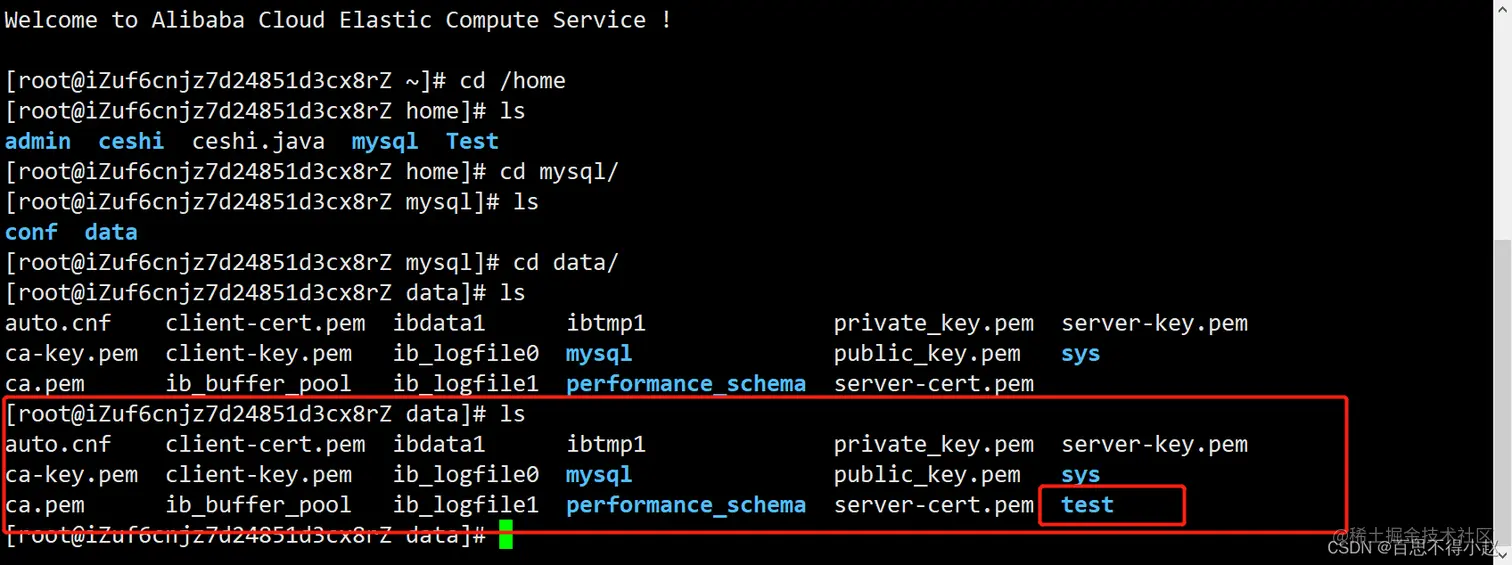
Task: Click 'server-cert.pem' in the boxed listing
Action: coord(934,505)
